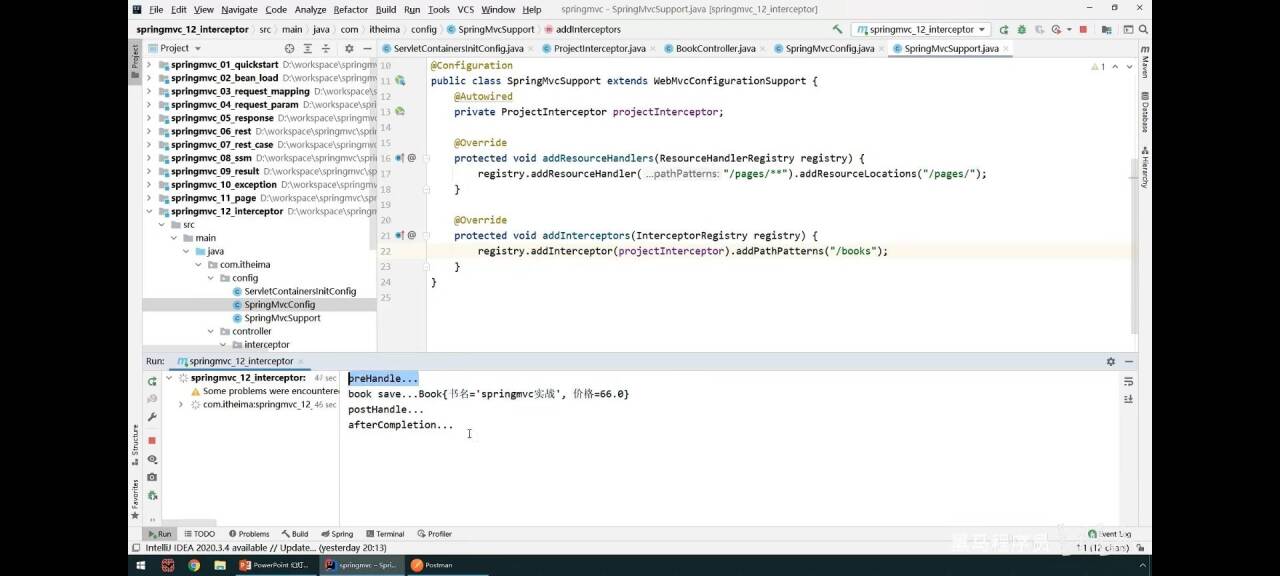Screen dimensions: 1280x576
Task: Switch to the ProjectInterceptor.java tab
Action: [x=599, y=48]
